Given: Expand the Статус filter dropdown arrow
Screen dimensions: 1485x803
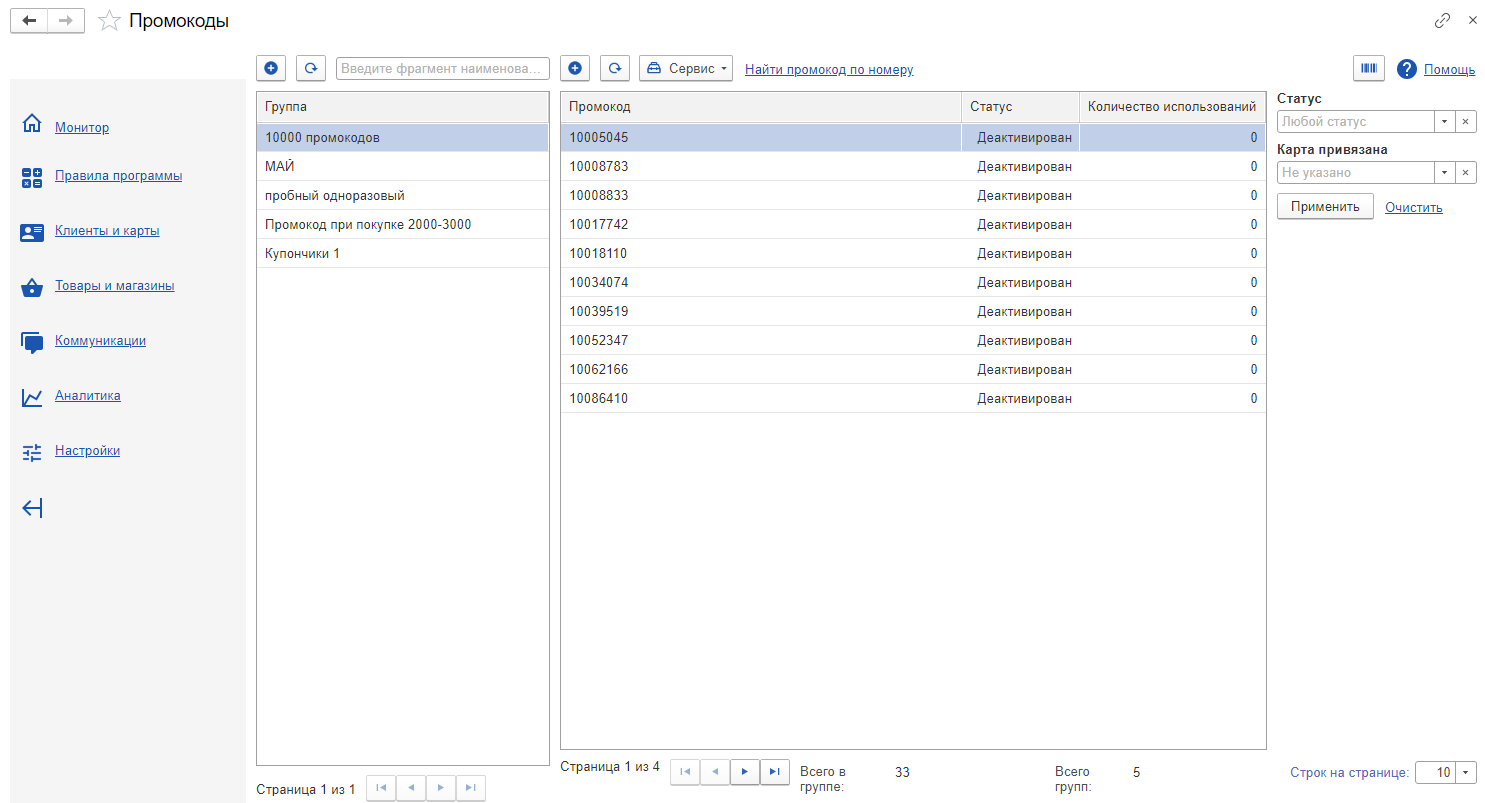Looking at the screenshot, I should (1444, 121).
